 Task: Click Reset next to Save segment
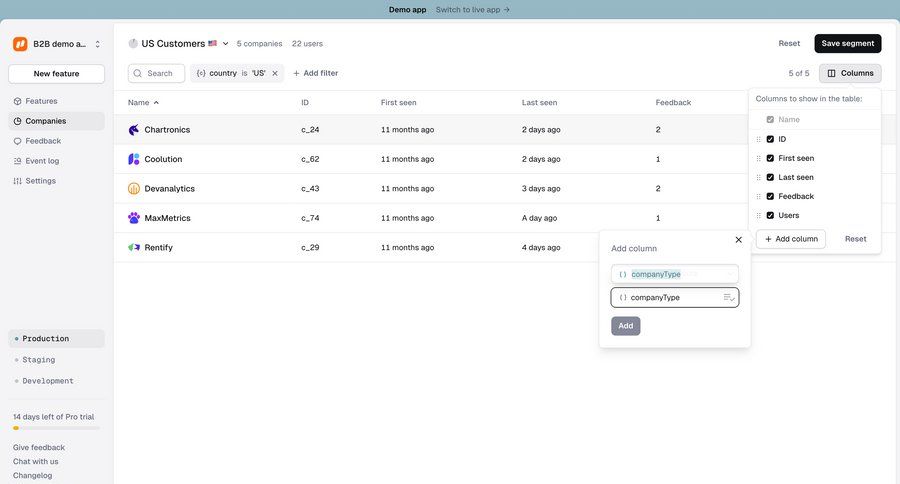[789, 44]
